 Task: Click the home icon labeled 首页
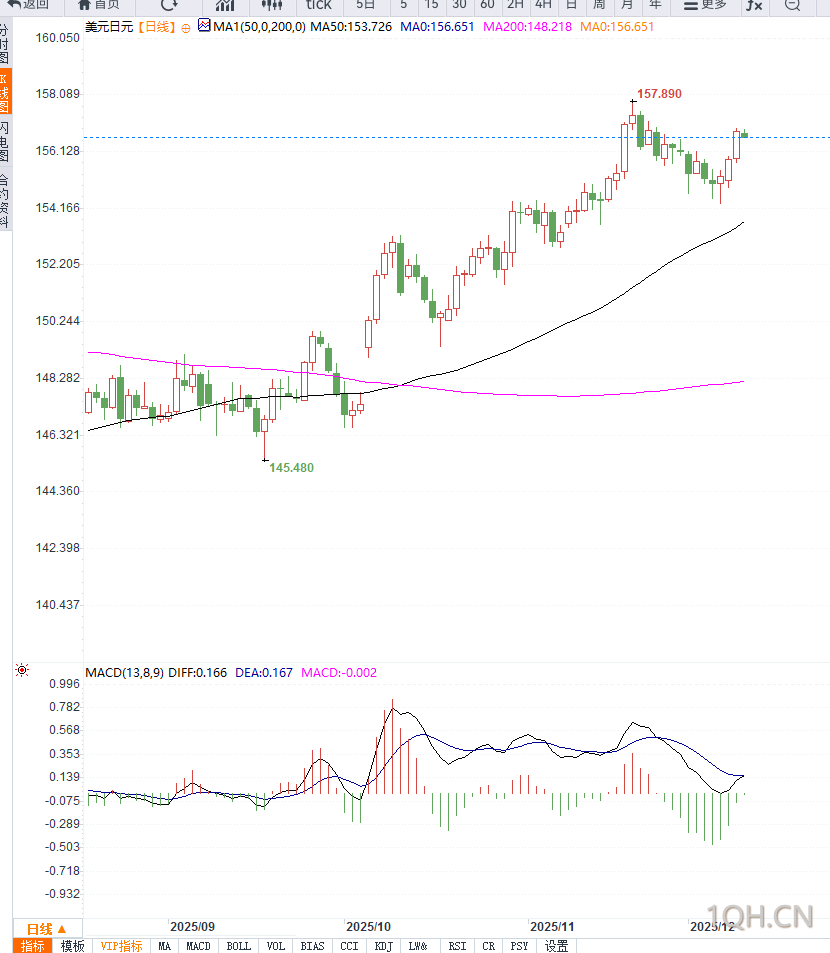pos(99,5)
